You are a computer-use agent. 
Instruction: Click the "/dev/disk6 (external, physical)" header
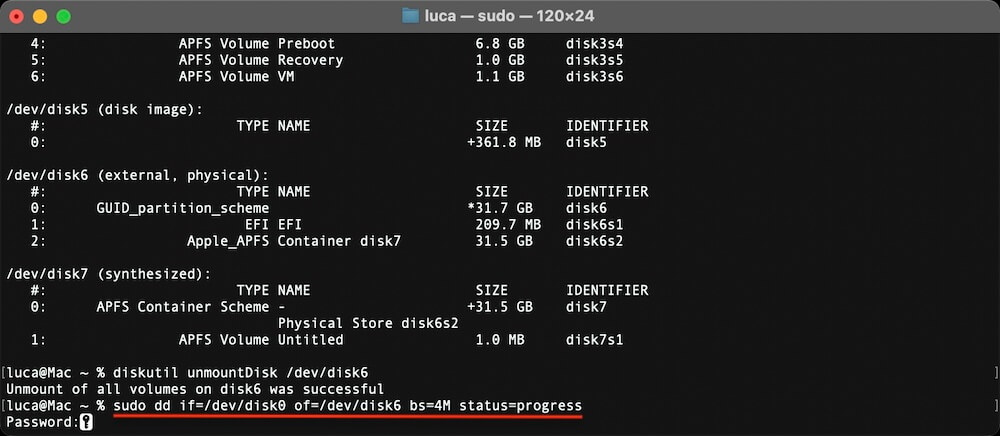pyautogui.click(x=137, y=175)
